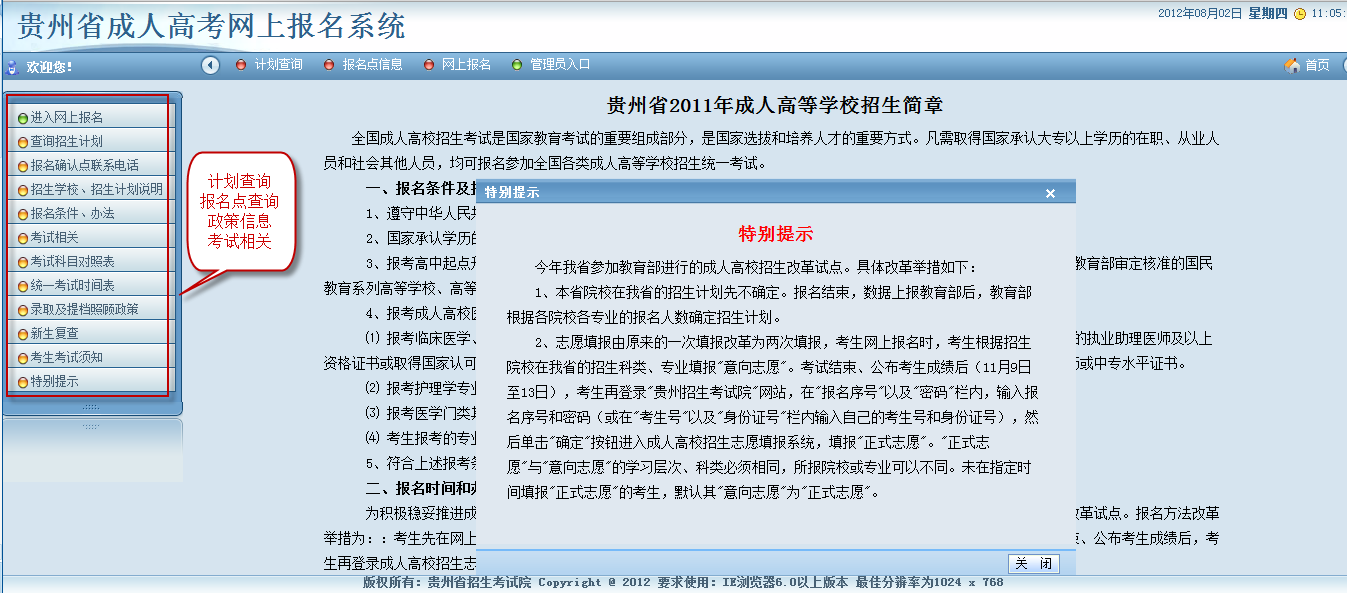This screenshot has width=1347, height=593.
Task: View 统一考试时间表 from the sidebar
Action: click(72, 286)
